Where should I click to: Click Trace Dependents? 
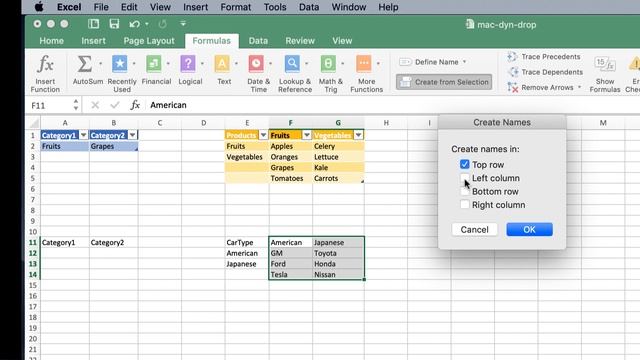pos(545,72)
